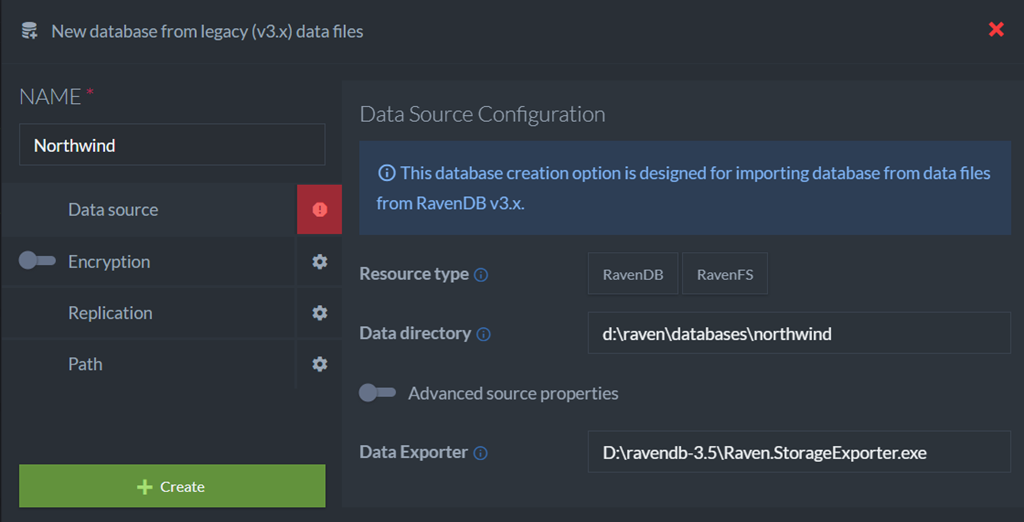Close the new database dialog
1024x522 pixels.
996,29
